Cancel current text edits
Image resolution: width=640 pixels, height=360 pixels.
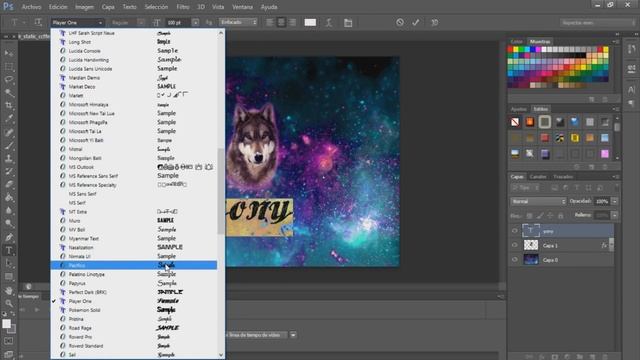[x=400, y=22]
